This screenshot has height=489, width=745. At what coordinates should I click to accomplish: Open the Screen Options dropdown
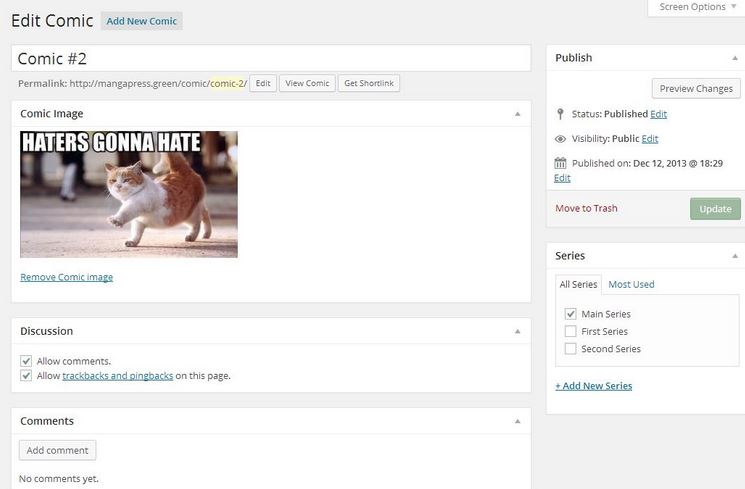(x=697, y=7)
